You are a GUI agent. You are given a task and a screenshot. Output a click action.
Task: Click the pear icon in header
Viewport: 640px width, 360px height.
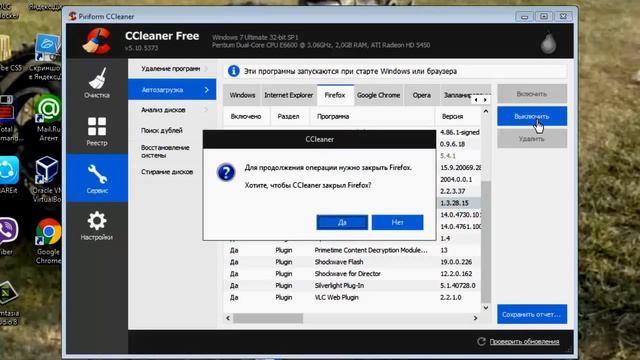[548, 42]
